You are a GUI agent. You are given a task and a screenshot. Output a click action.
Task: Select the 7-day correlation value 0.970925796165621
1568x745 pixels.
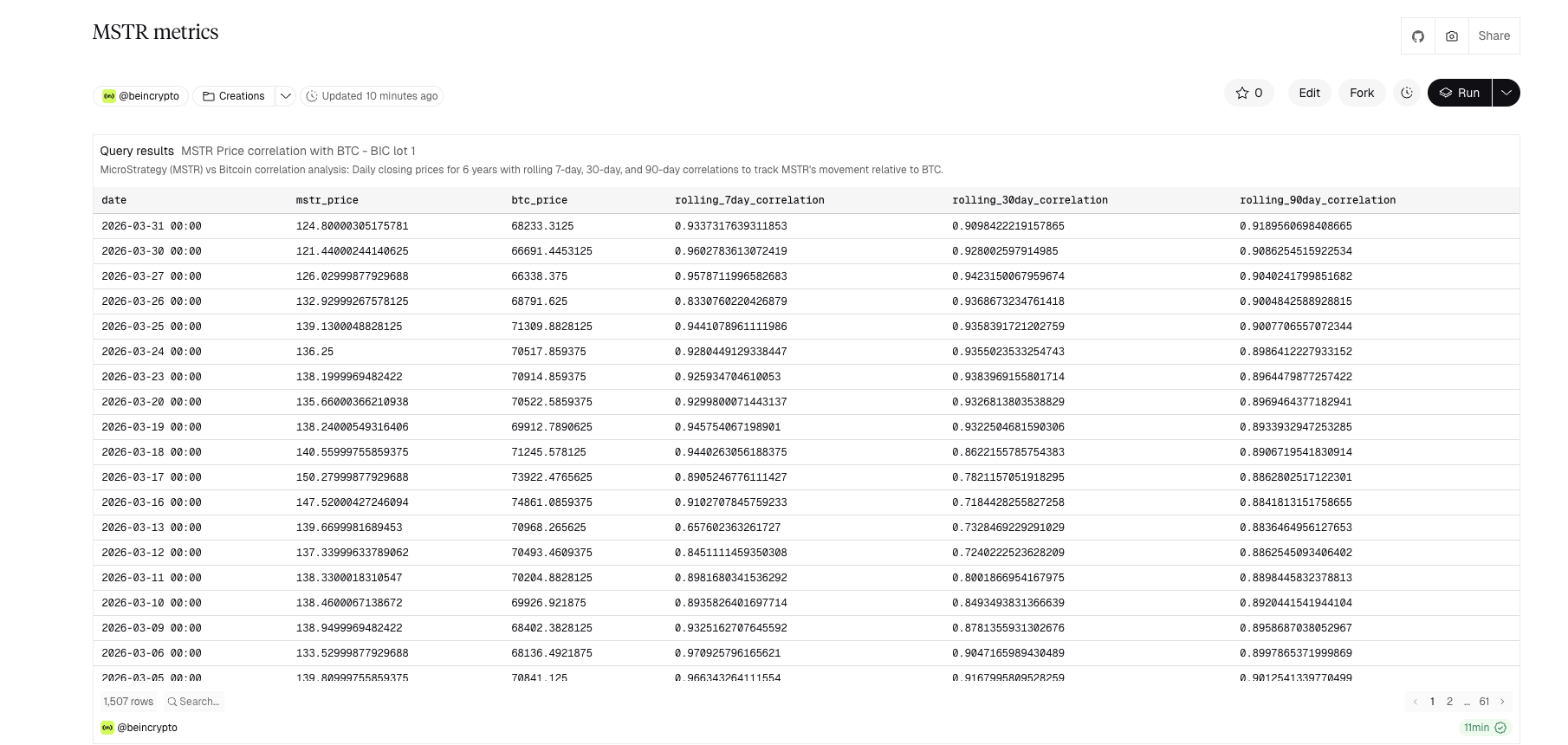coord(728,653)
